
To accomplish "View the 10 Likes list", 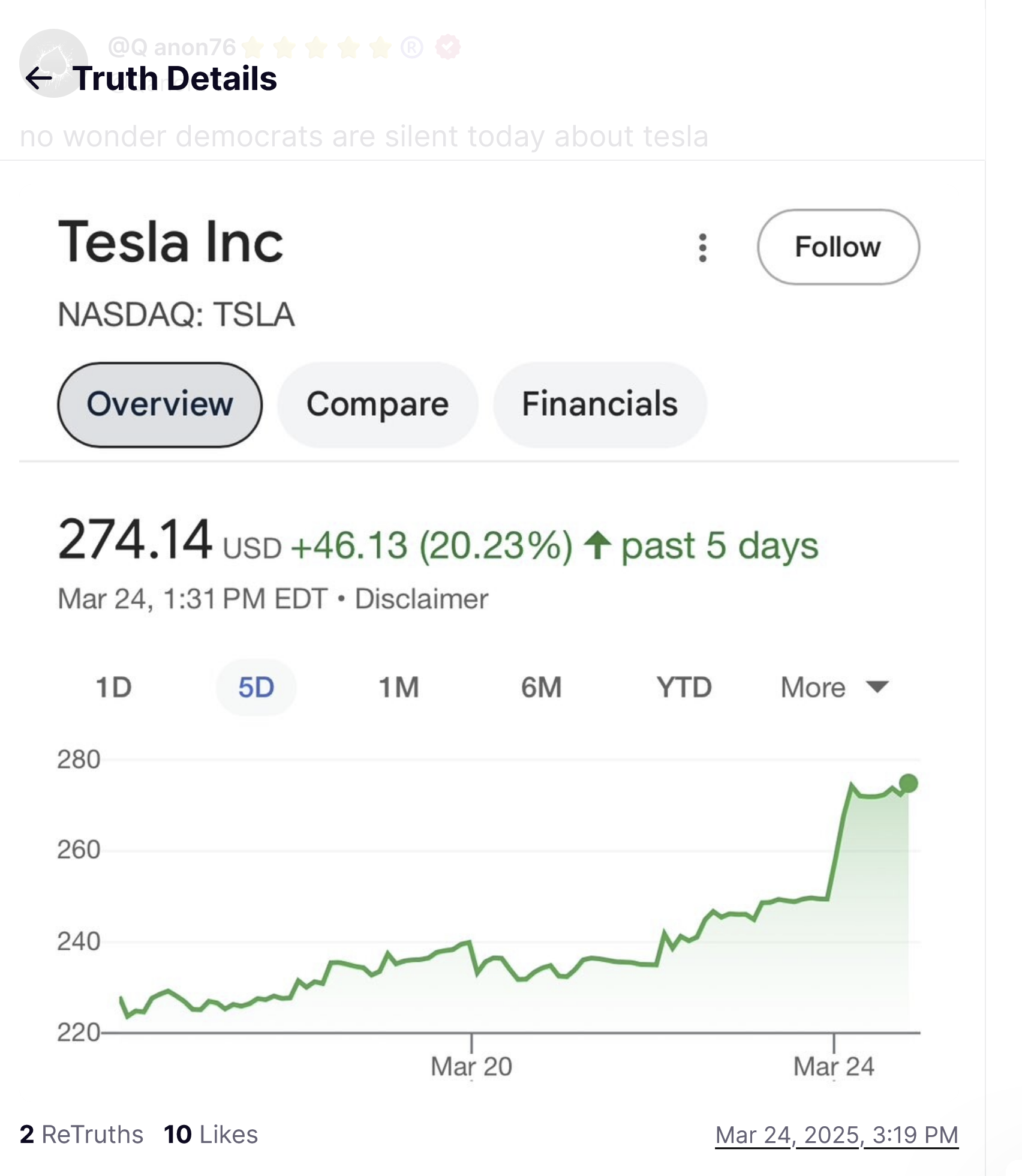I will tap(211, 1135).
